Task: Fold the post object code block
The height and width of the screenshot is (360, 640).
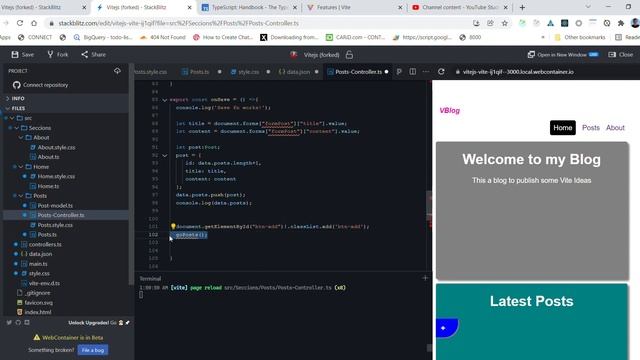Action: click(165, 156)
